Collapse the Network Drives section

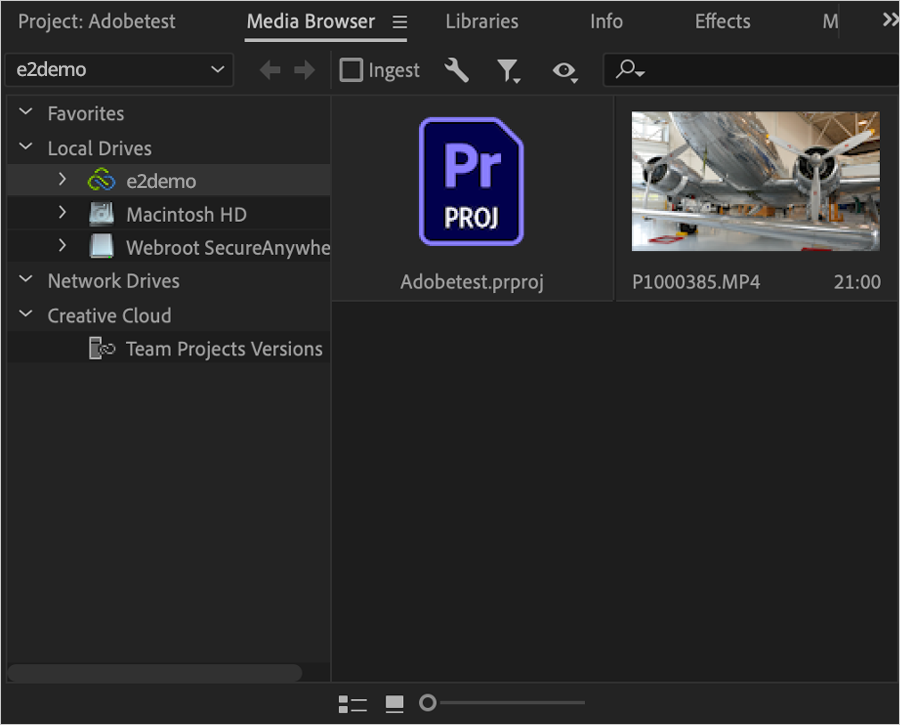[x=26, y=280]
